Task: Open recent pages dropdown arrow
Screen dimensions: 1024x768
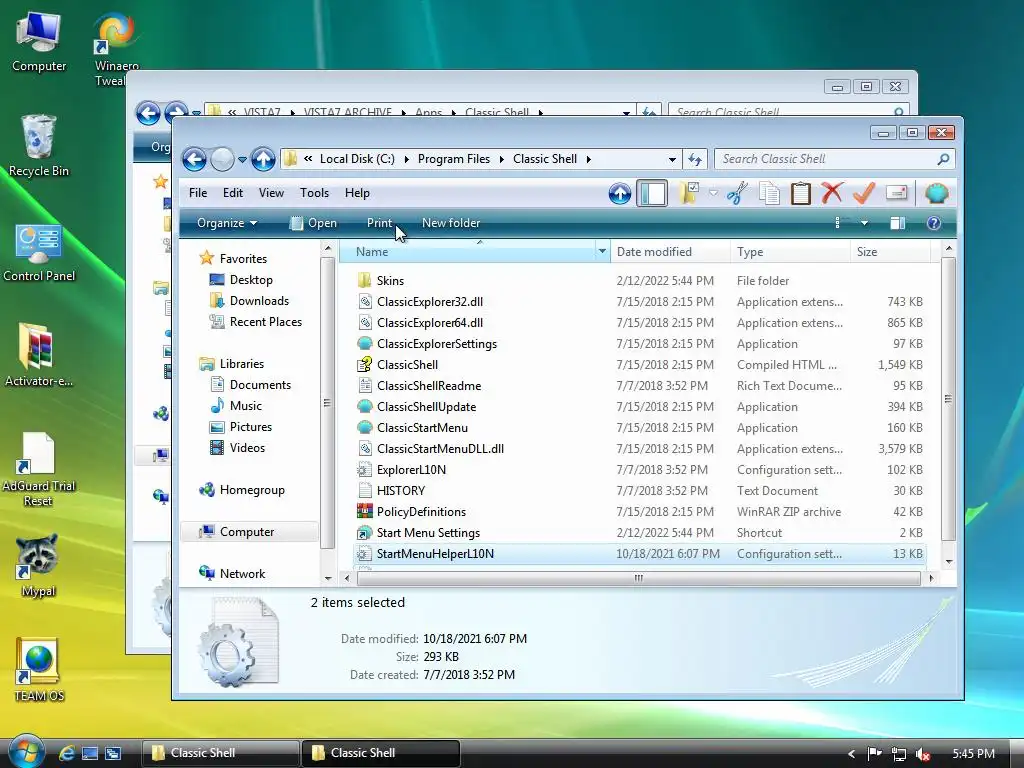Action: [x=242, y=159]
